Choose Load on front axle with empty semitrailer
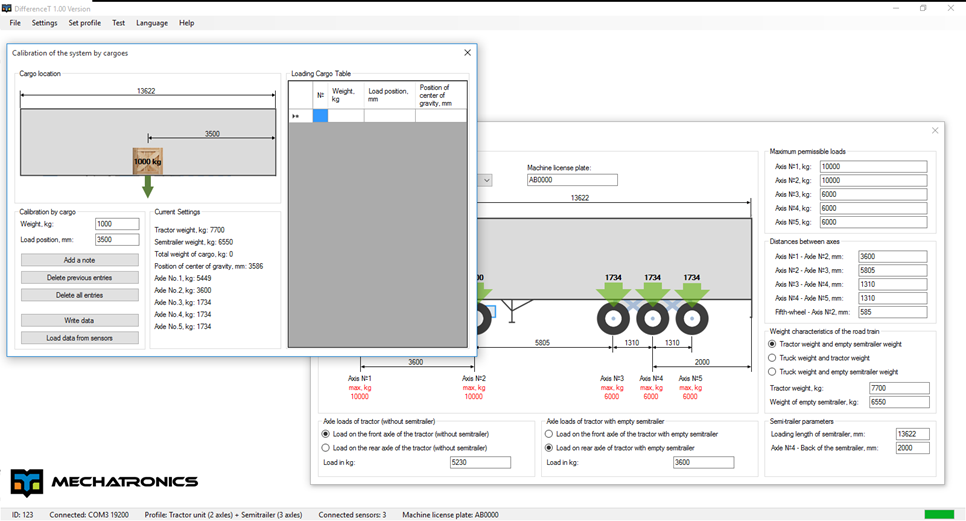 (x=549, y=434)
